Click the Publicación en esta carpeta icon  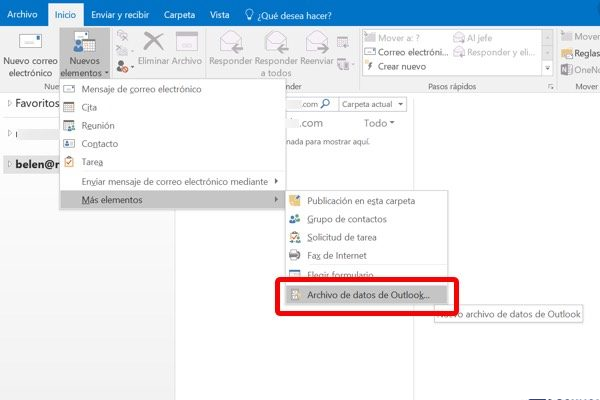coord(295,200)
